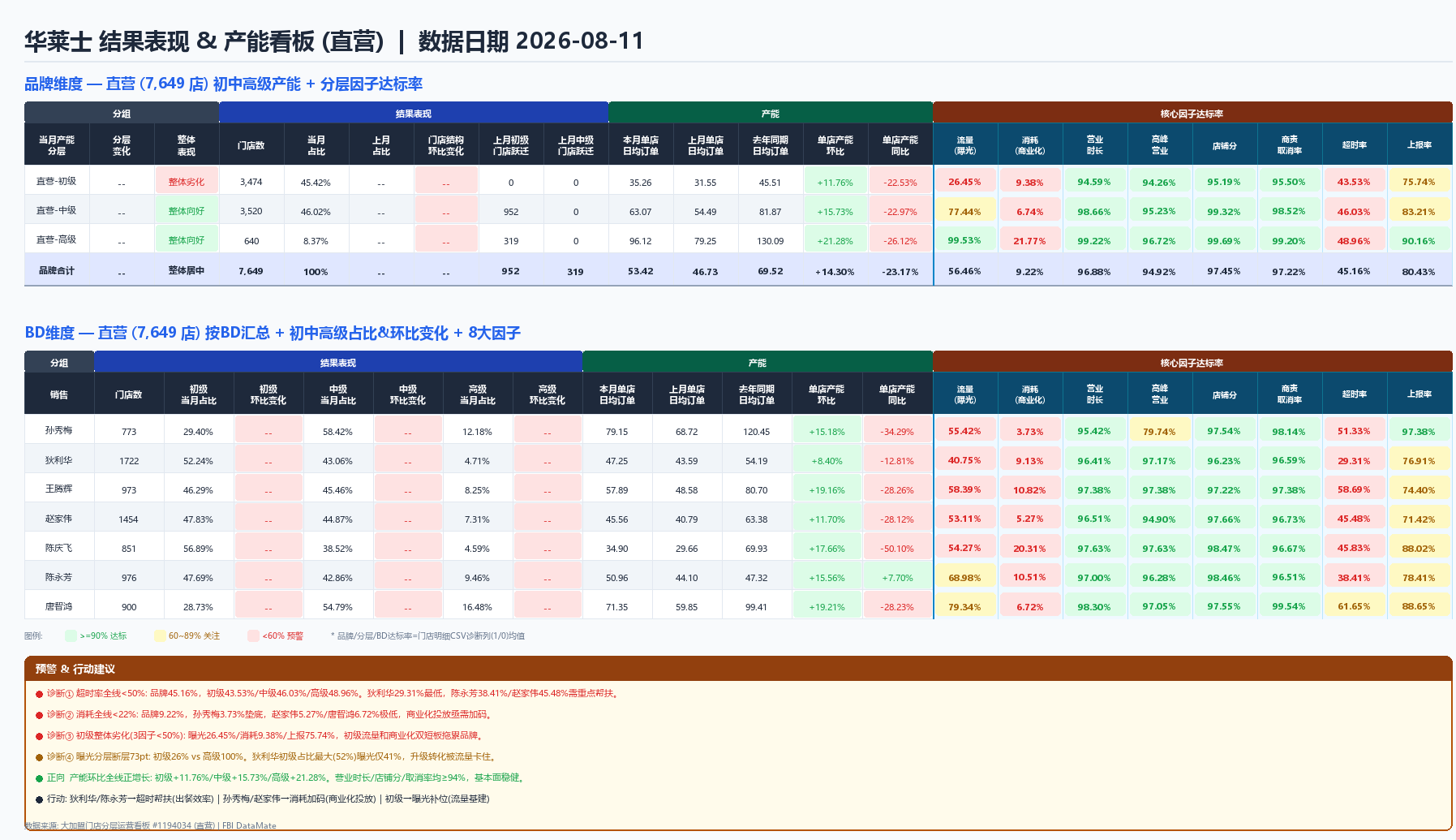Click the 75.74% 上报率 cell
Viewport: 1456px width, 840px height.
click(x=1419, y=183)
